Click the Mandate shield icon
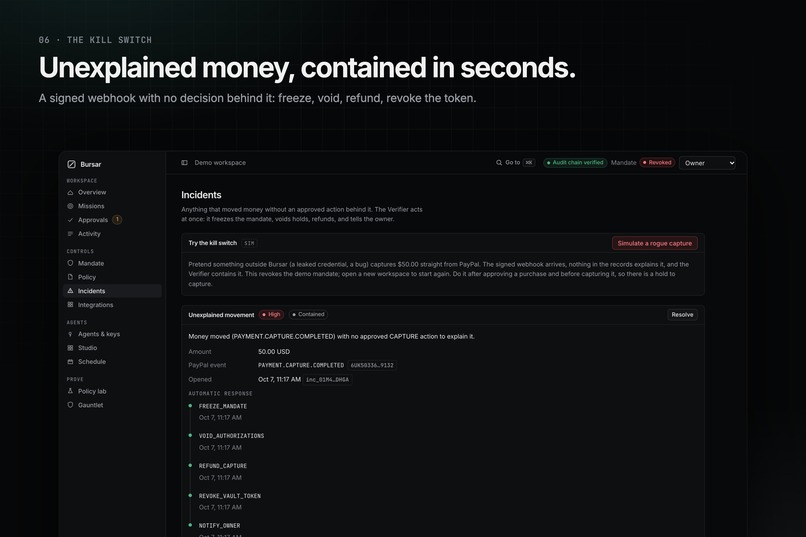This screenshot has height=537, width=806. tap(70, 263)
